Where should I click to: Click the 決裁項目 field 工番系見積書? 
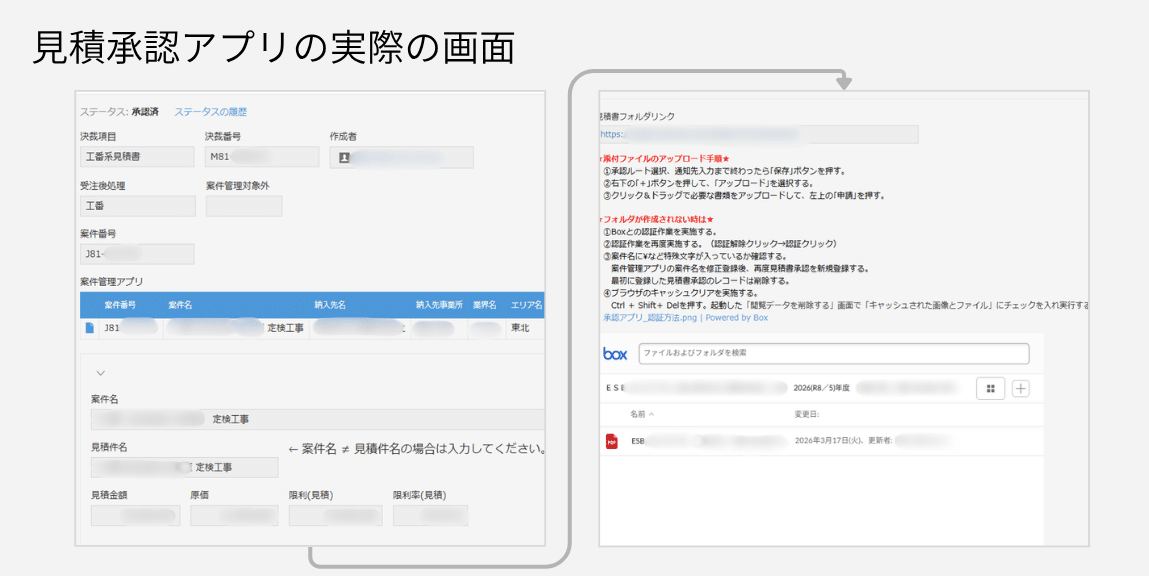[137, 157]
